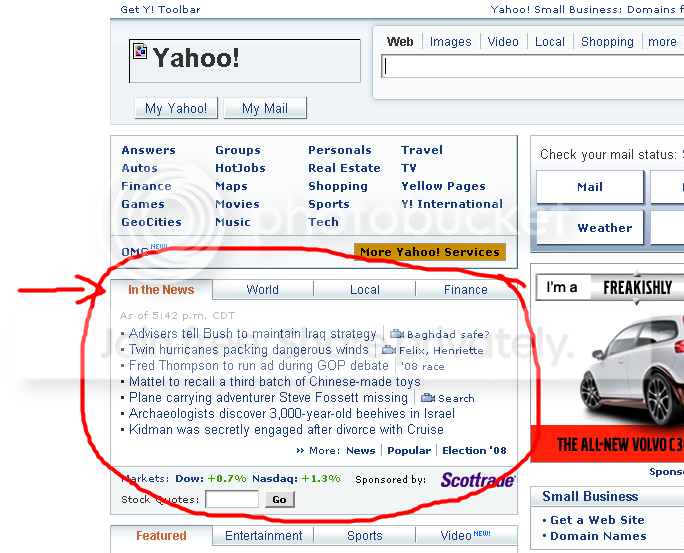Click the Go stock quotes button
This screenshot has height=553, width=684.
280,499
